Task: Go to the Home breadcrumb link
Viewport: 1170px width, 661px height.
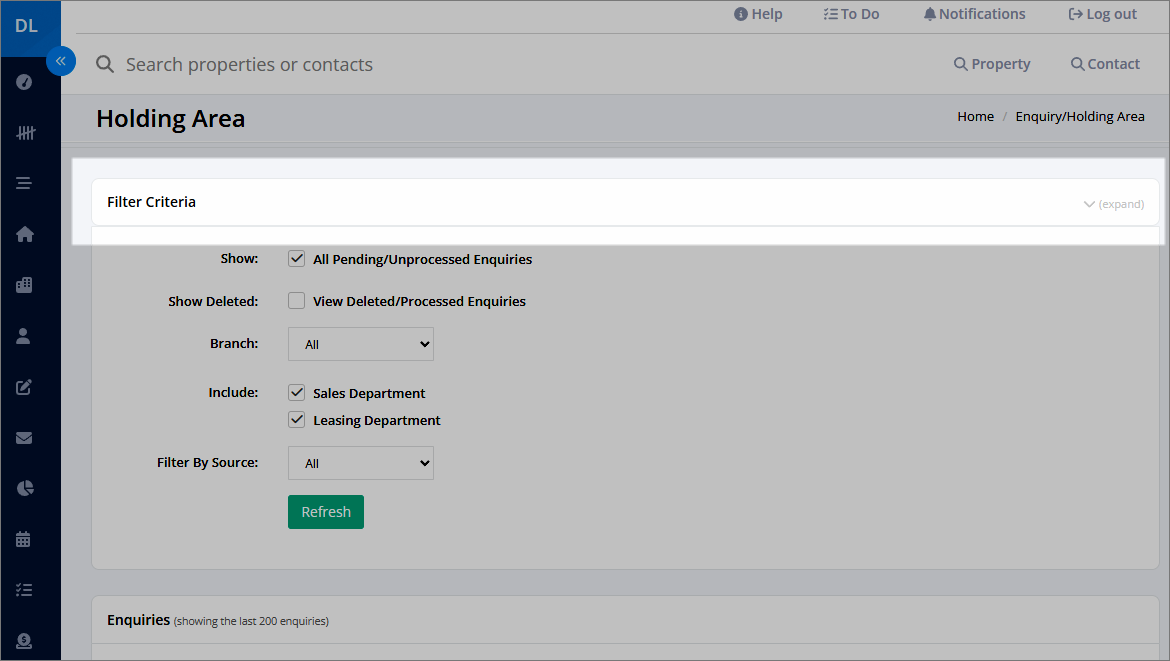Action: point(975,116)
